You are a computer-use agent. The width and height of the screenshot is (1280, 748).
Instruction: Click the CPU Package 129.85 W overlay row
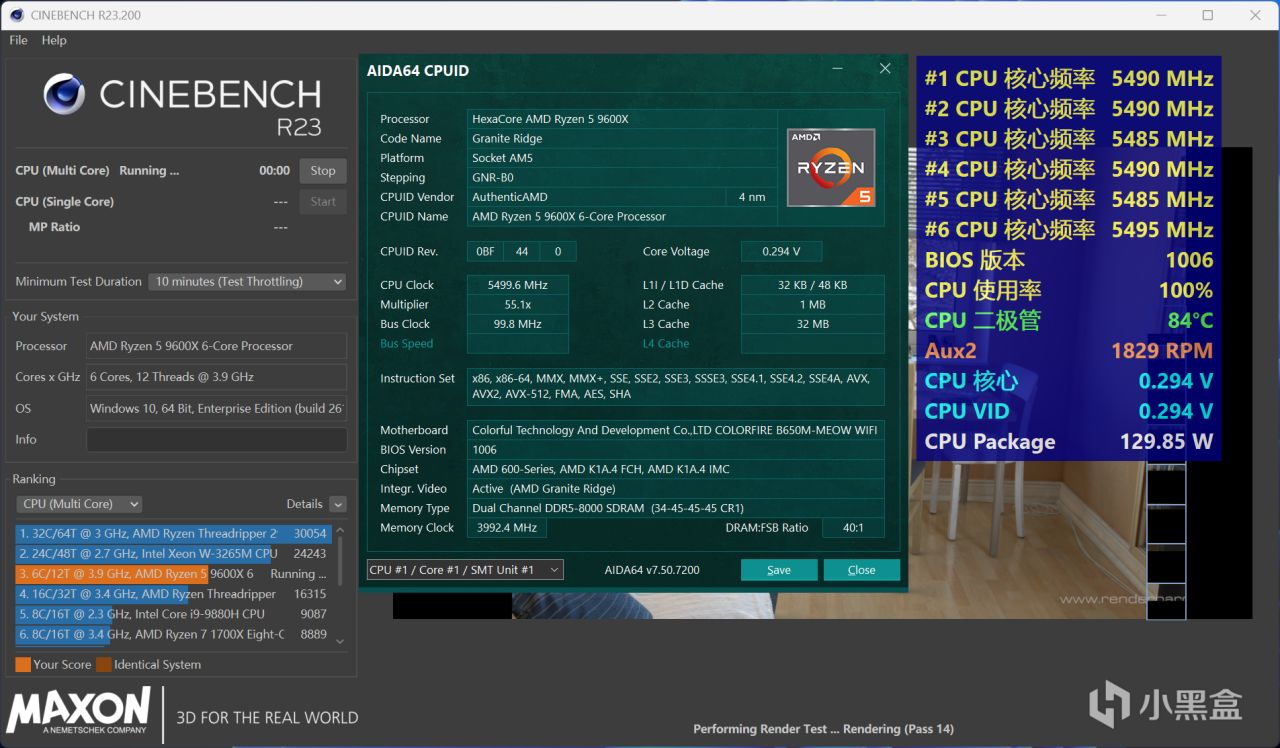pyautogui.click(x=1069, y=441)
